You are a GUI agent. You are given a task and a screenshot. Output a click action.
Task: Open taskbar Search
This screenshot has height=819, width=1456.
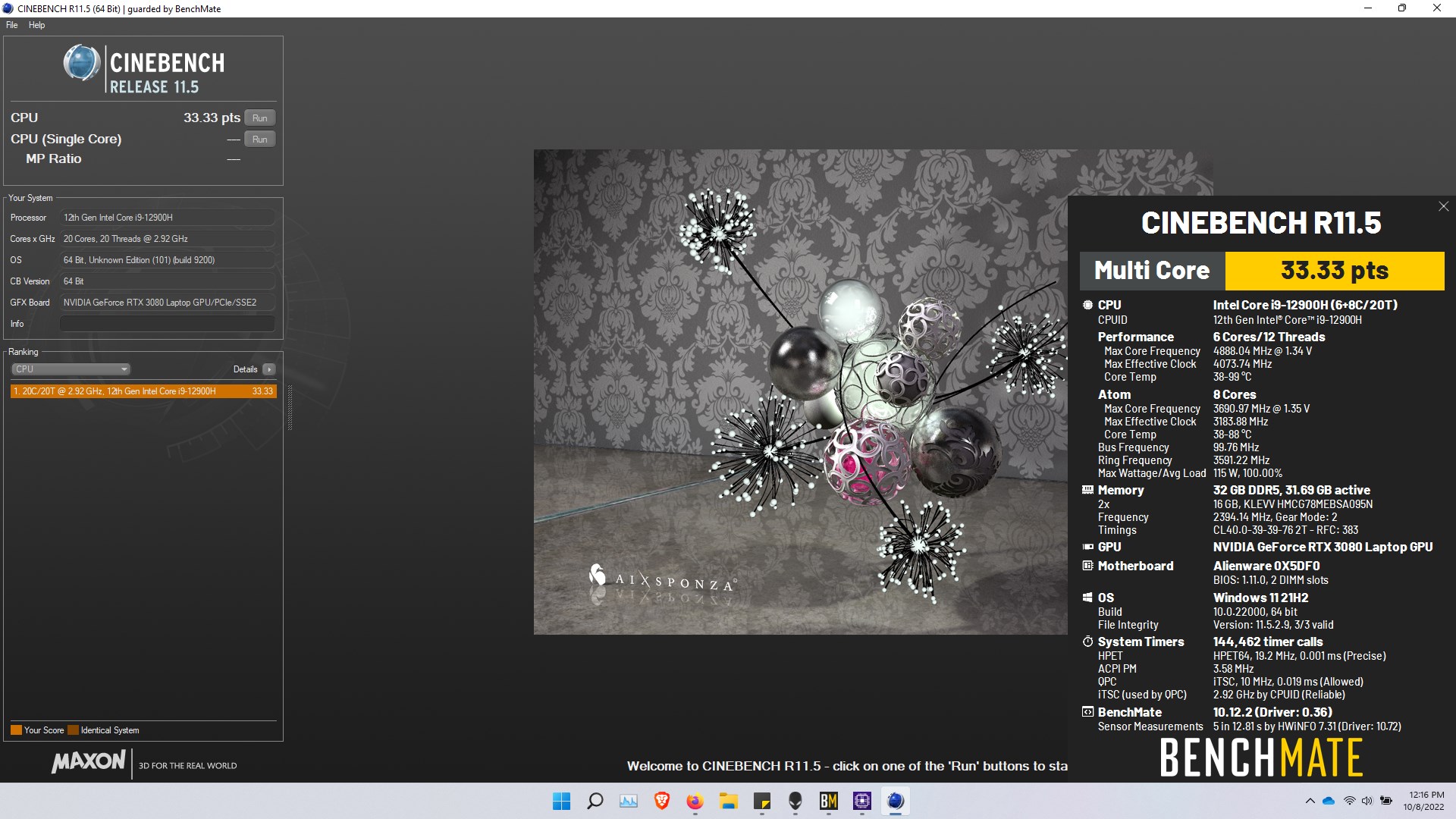click(x=595, y=801)
